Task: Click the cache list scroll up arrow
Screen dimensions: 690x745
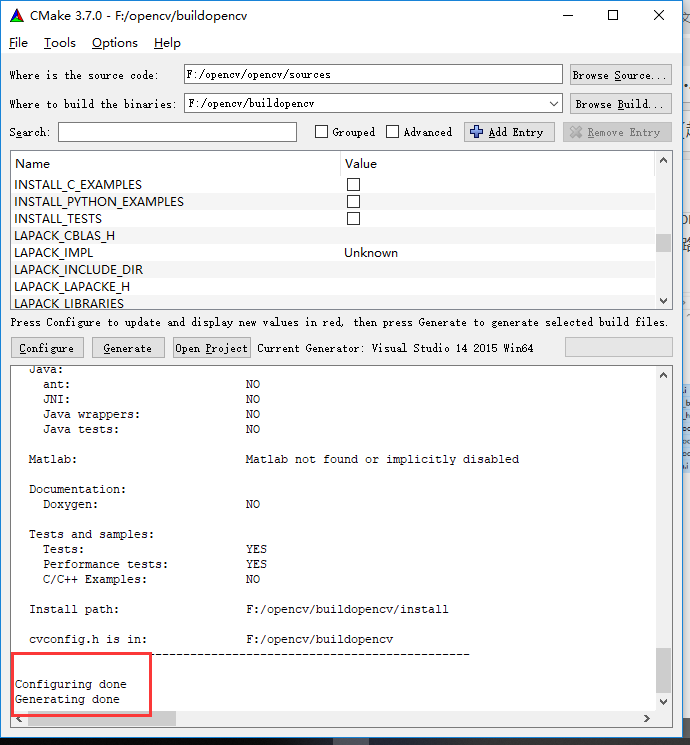Action: coord(663,161)
